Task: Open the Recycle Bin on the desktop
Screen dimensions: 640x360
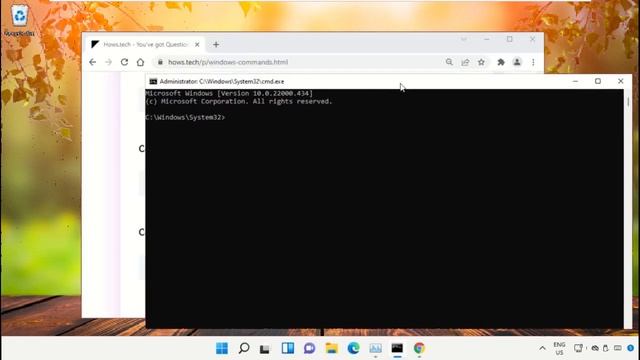Action: click(x=19, y=20)
